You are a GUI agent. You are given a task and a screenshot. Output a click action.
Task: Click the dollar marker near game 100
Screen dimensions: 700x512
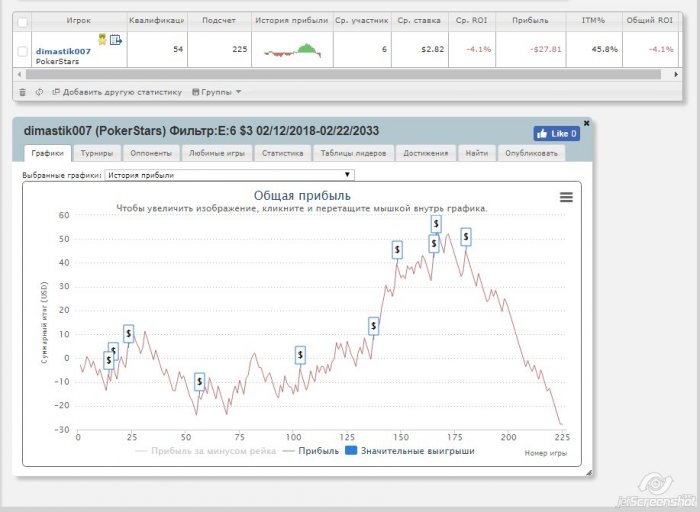[x=300, y=354]
